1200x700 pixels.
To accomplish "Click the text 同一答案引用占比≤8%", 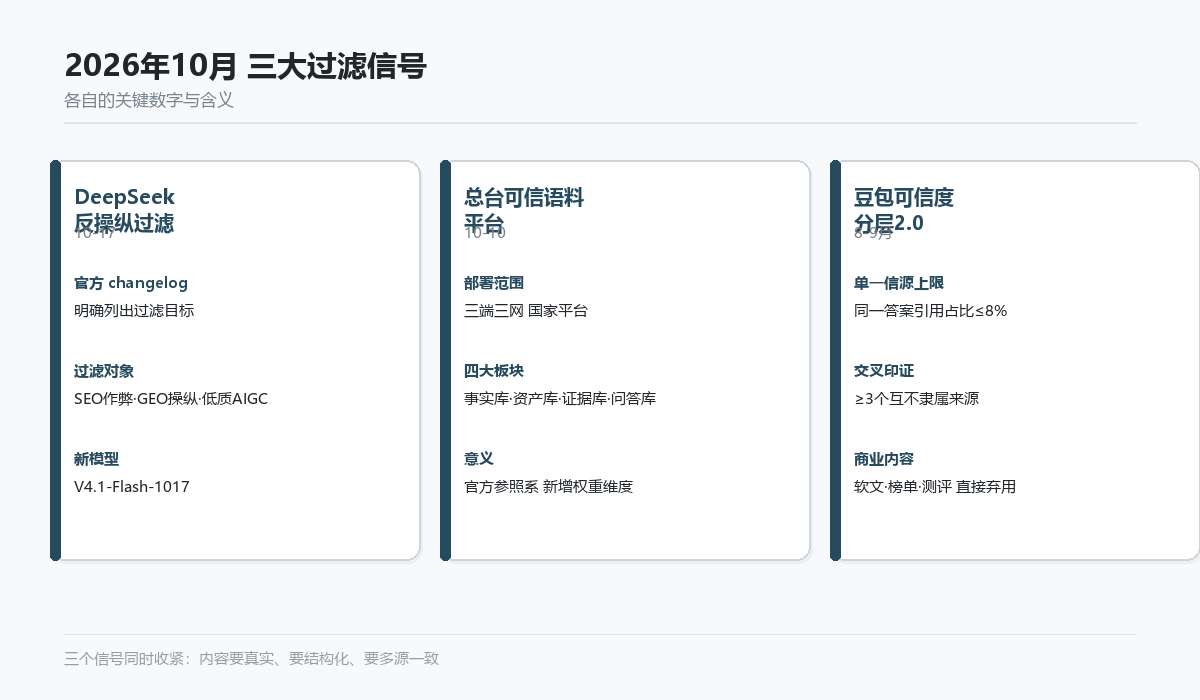I will 931,311.
